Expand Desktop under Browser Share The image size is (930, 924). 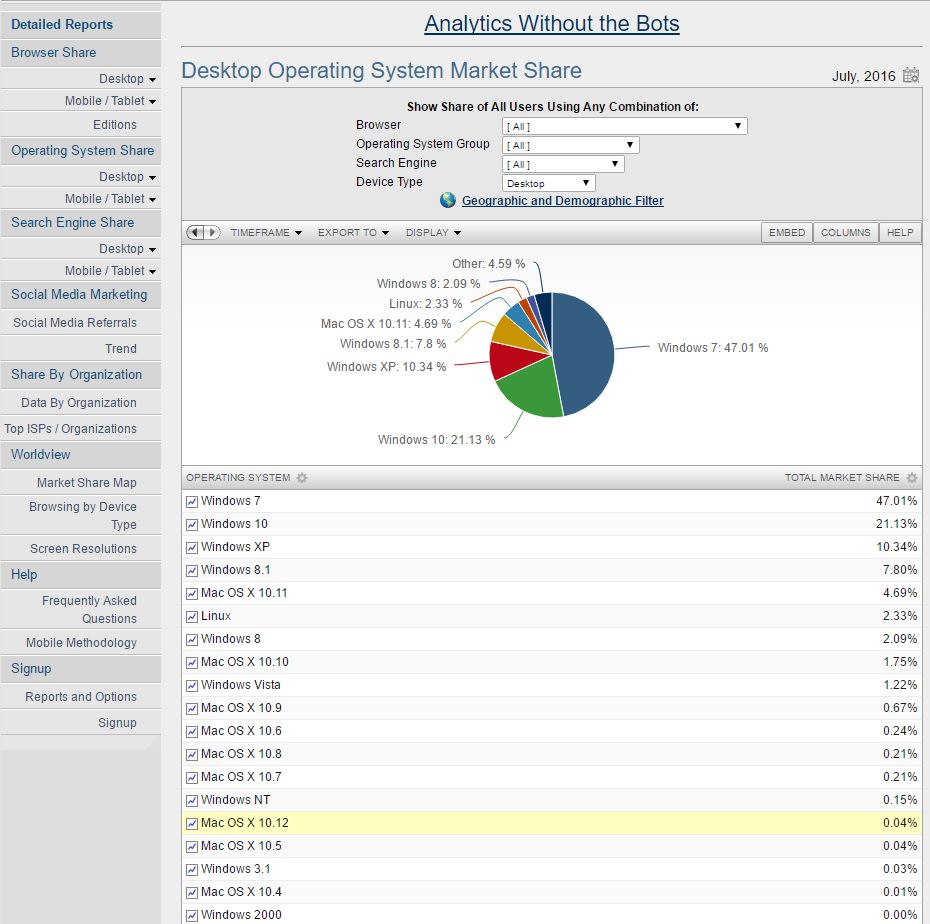[x=127, y=79]
